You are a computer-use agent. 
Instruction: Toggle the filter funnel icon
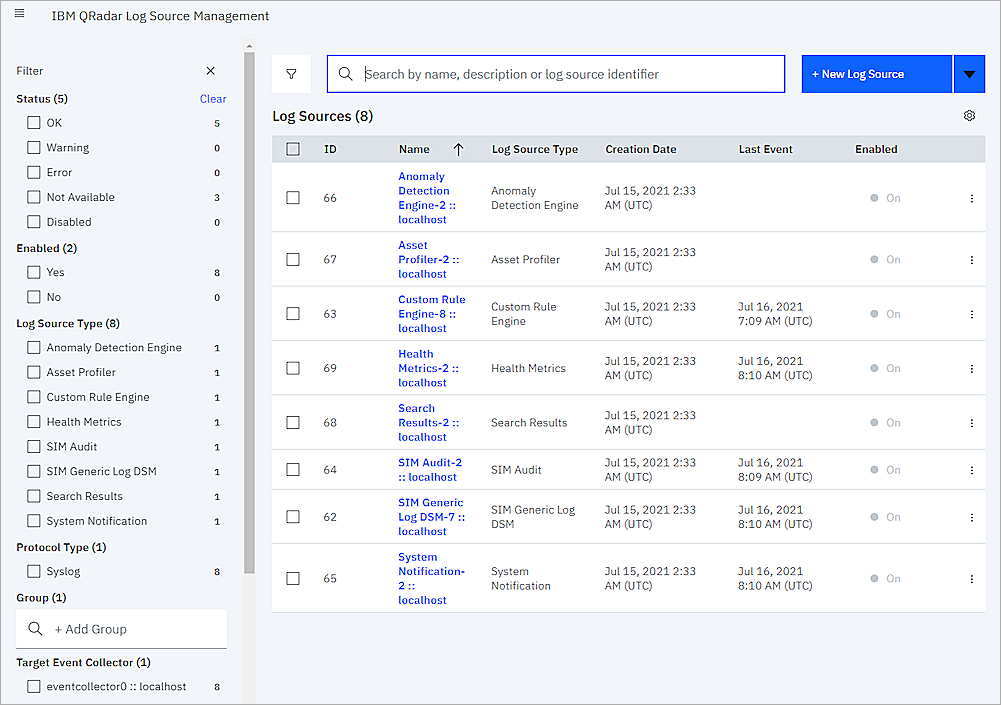pos(291,74)
